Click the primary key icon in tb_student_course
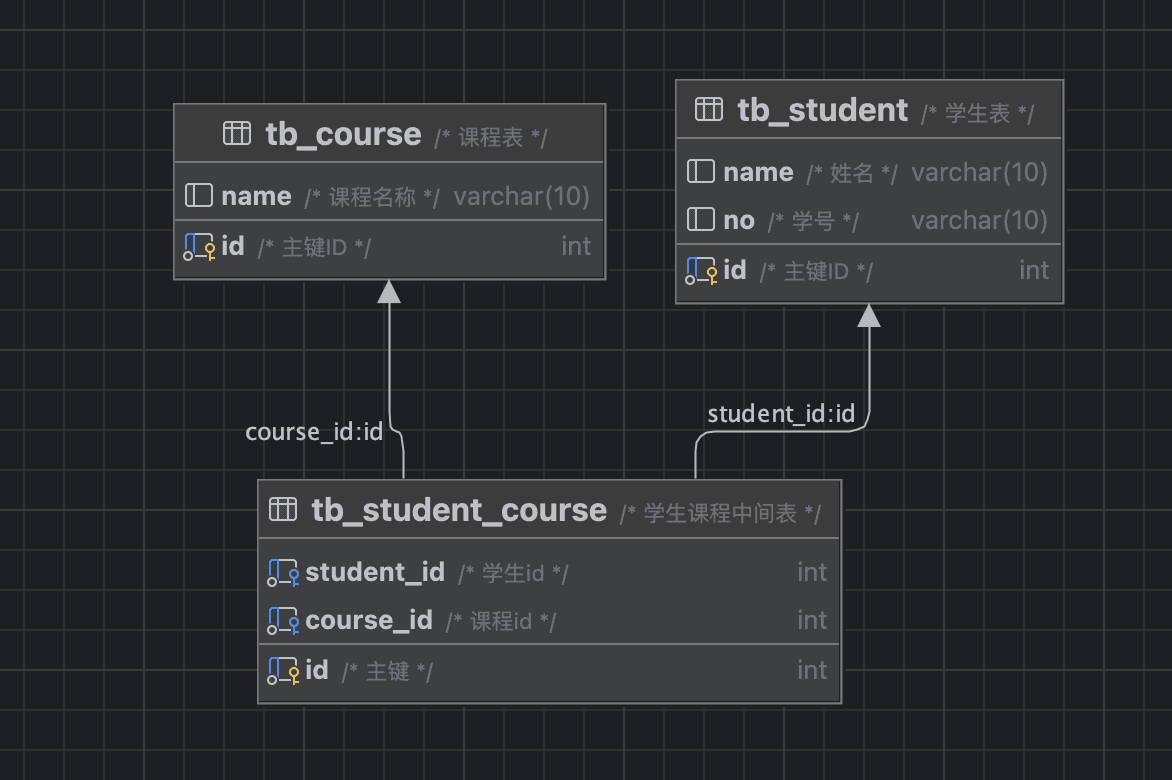 [283, 671]
